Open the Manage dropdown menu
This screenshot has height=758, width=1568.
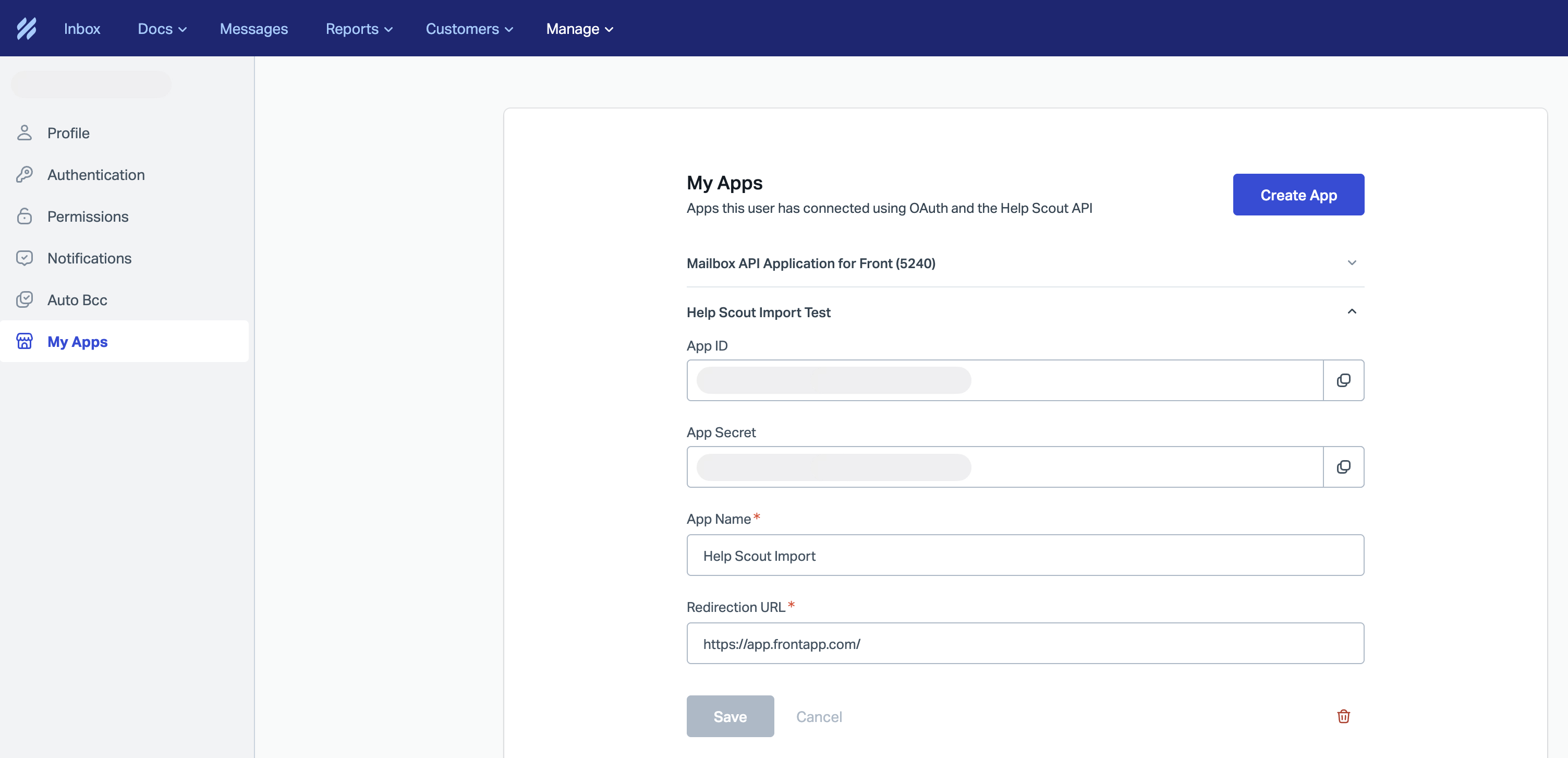click(579, 29)
